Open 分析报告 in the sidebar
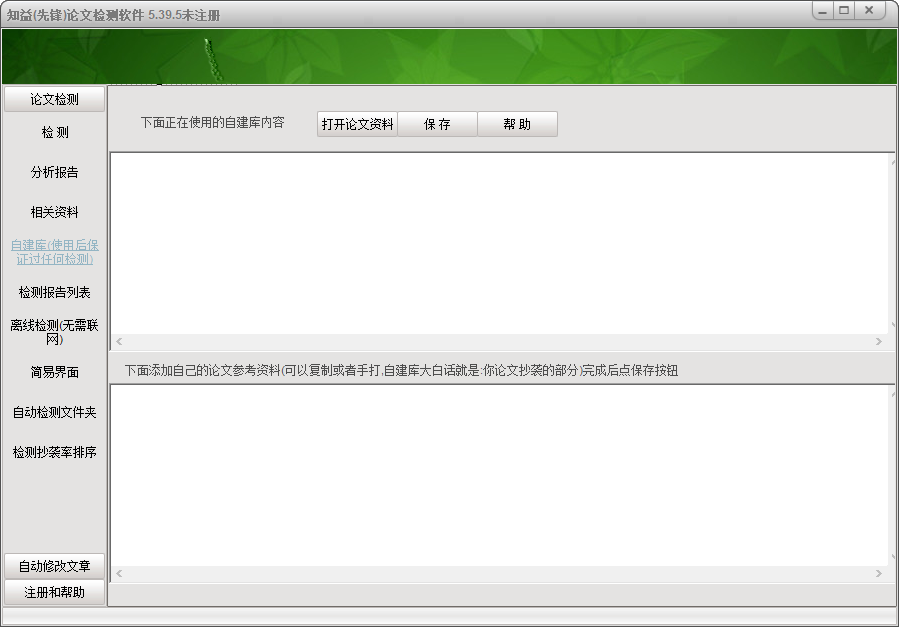The image size is (899, 627). [54, 172]
